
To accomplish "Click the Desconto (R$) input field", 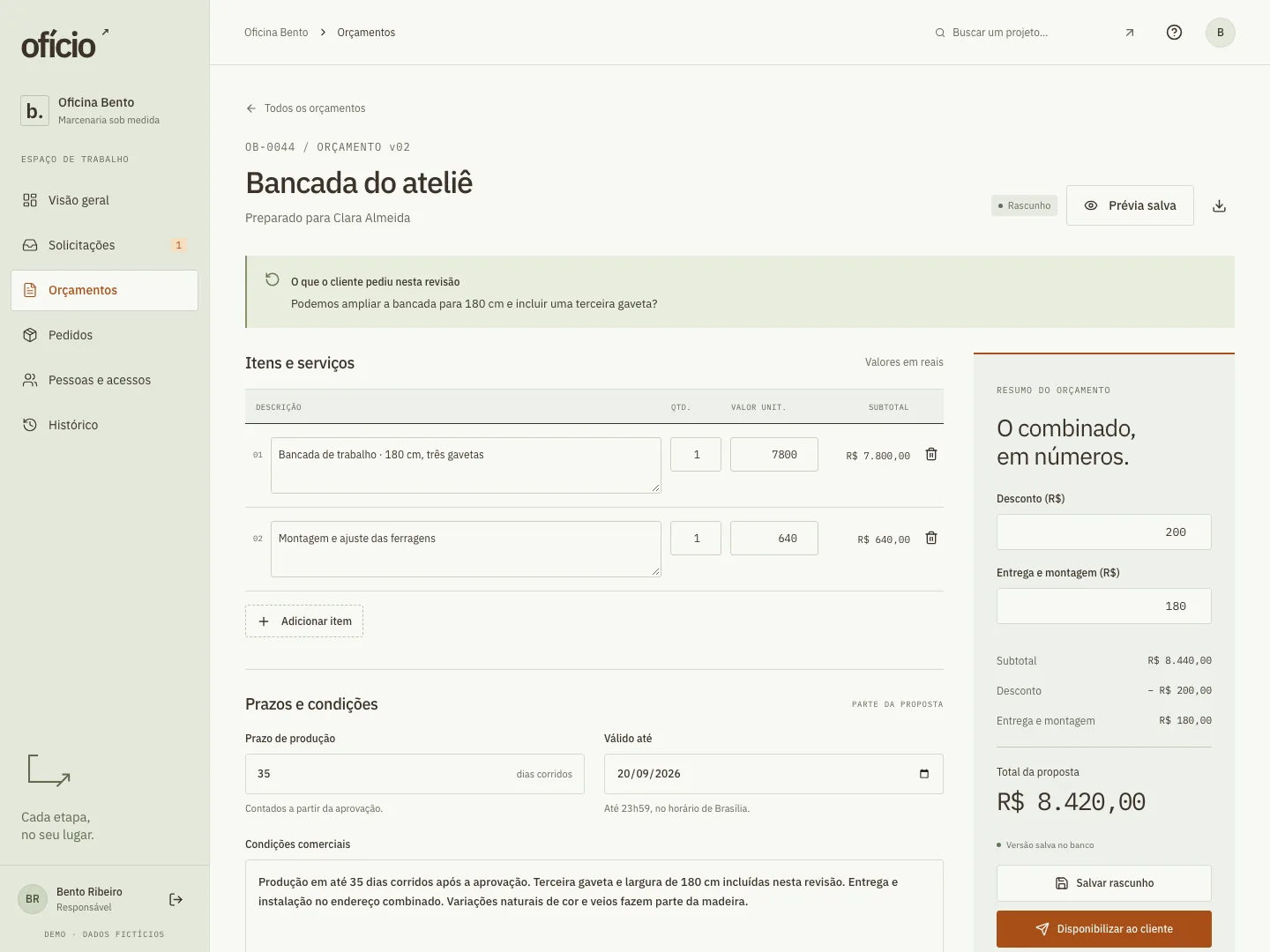I will point(1104,532).
